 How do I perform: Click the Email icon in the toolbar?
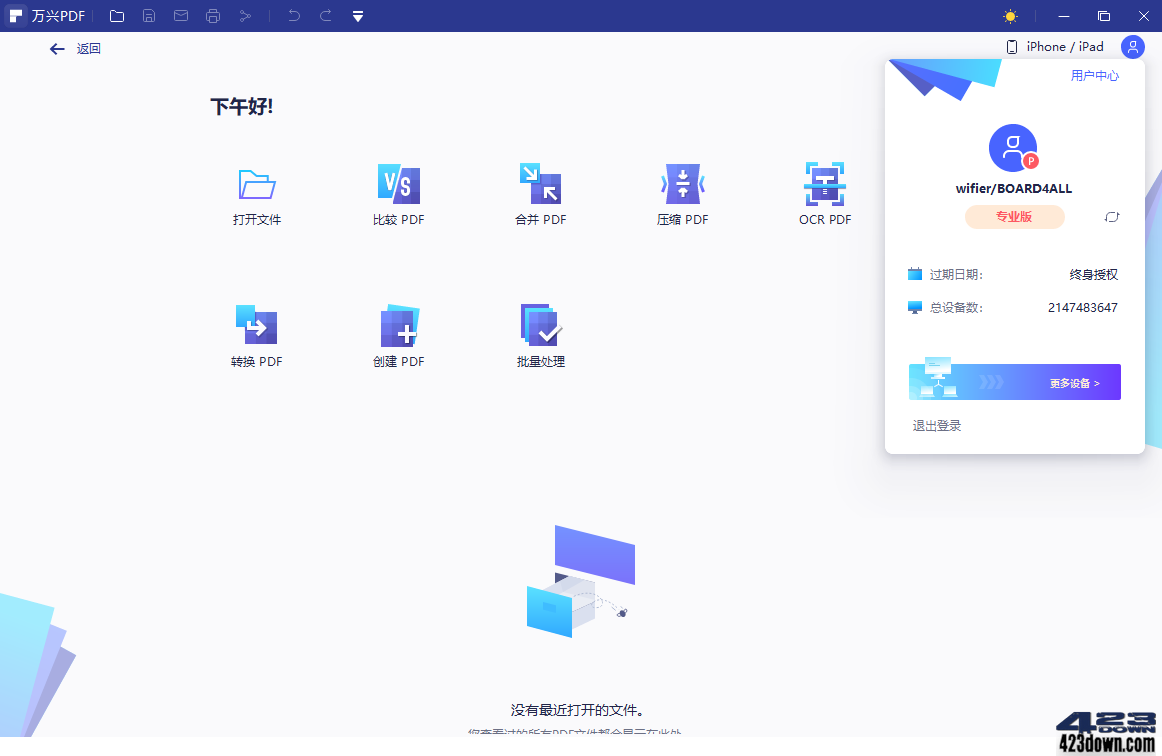(x=181, y=16)
